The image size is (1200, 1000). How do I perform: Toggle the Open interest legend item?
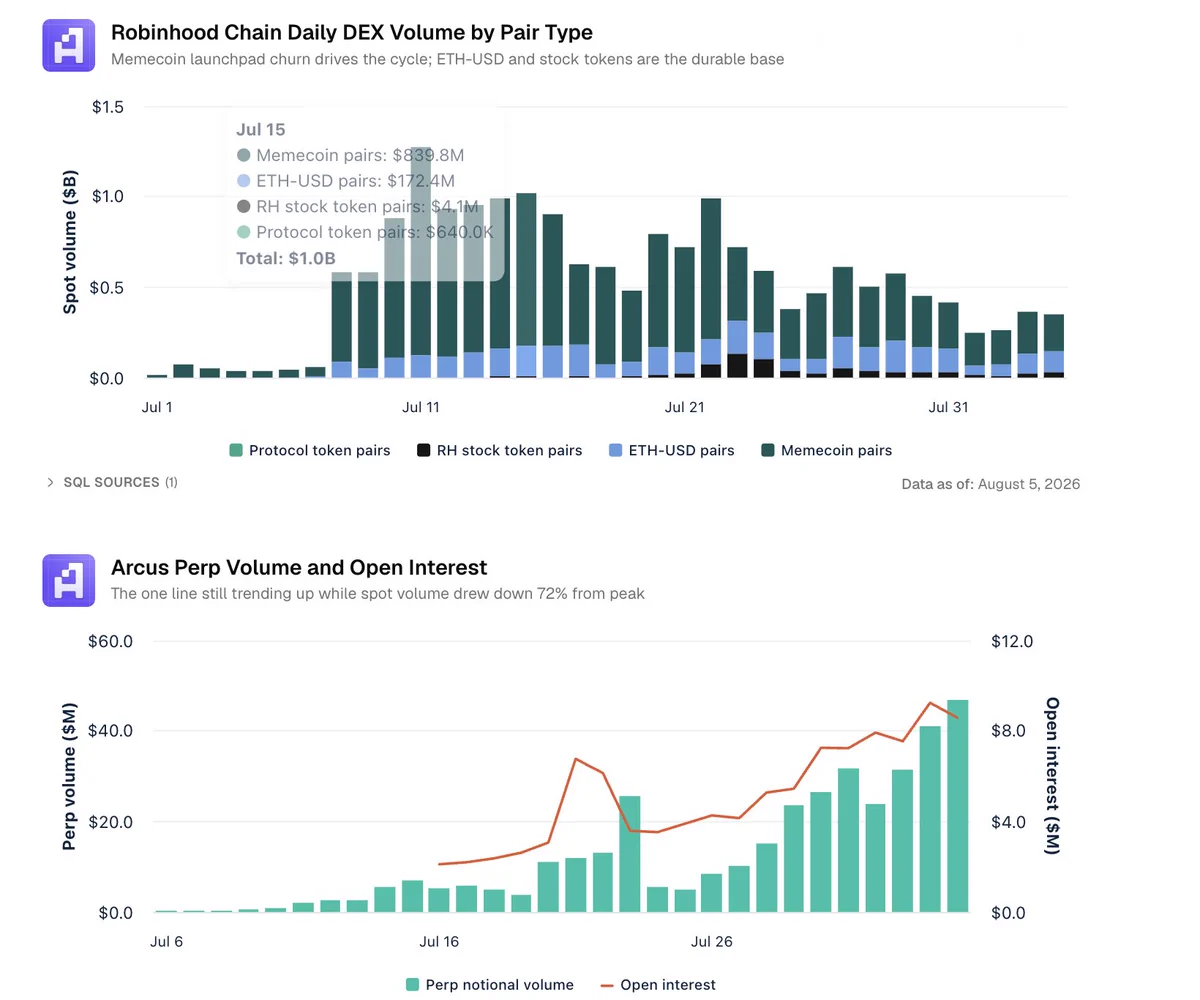[x=658, y=985]
